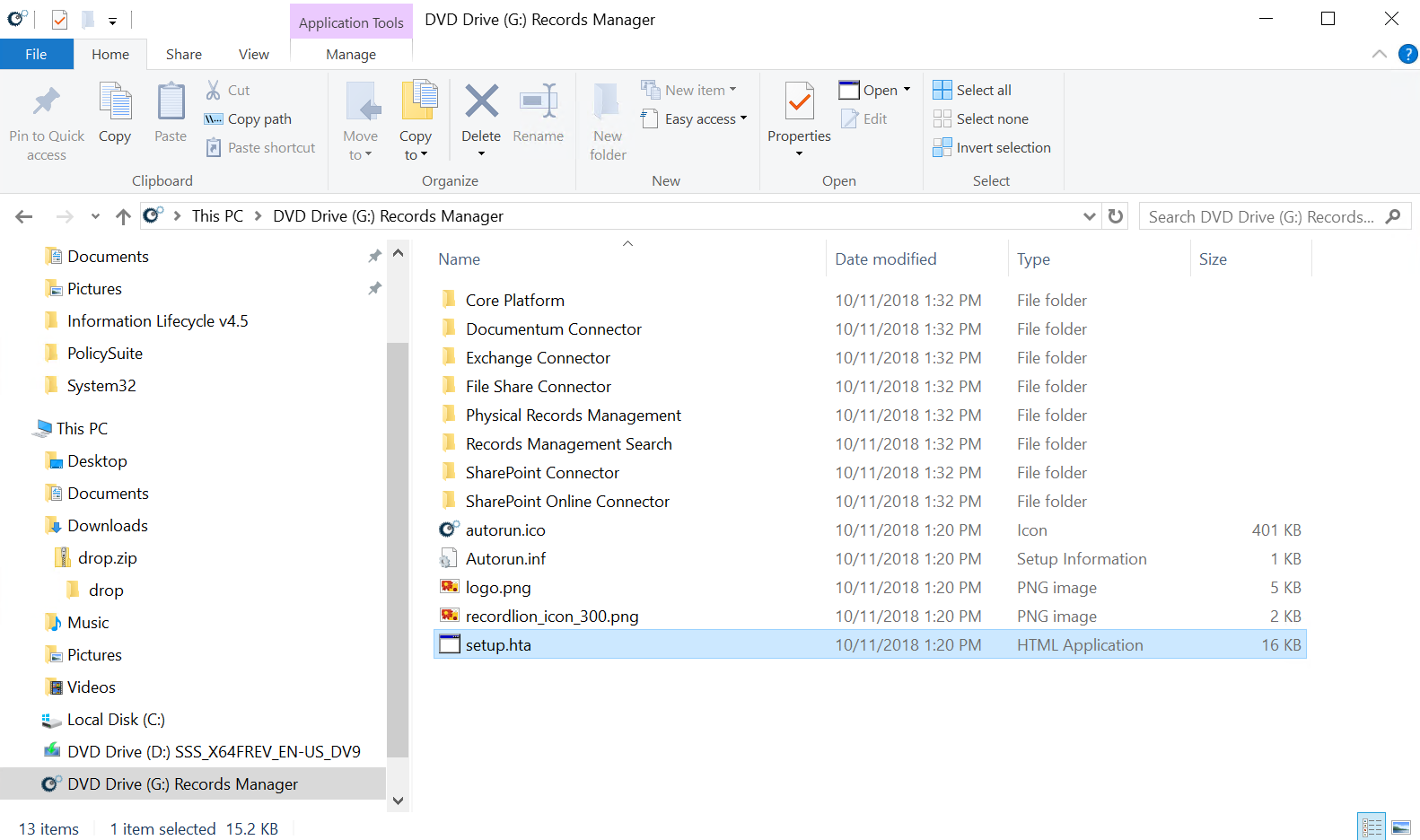
Task: Click the Properties icon in the ribbon
Action: (x=799, y=102)
